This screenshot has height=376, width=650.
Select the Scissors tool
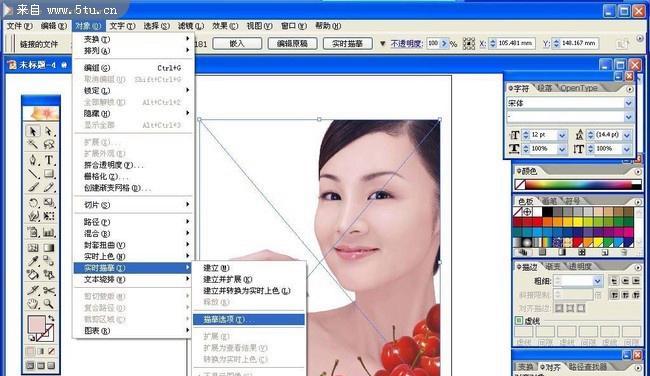point(49,290)
